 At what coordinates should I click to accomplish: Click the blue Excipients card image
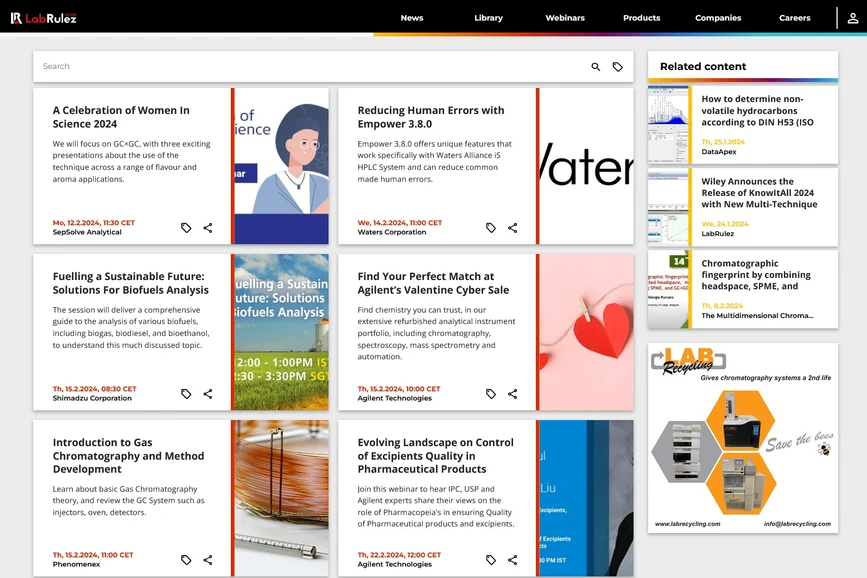[x=586, y=498]
